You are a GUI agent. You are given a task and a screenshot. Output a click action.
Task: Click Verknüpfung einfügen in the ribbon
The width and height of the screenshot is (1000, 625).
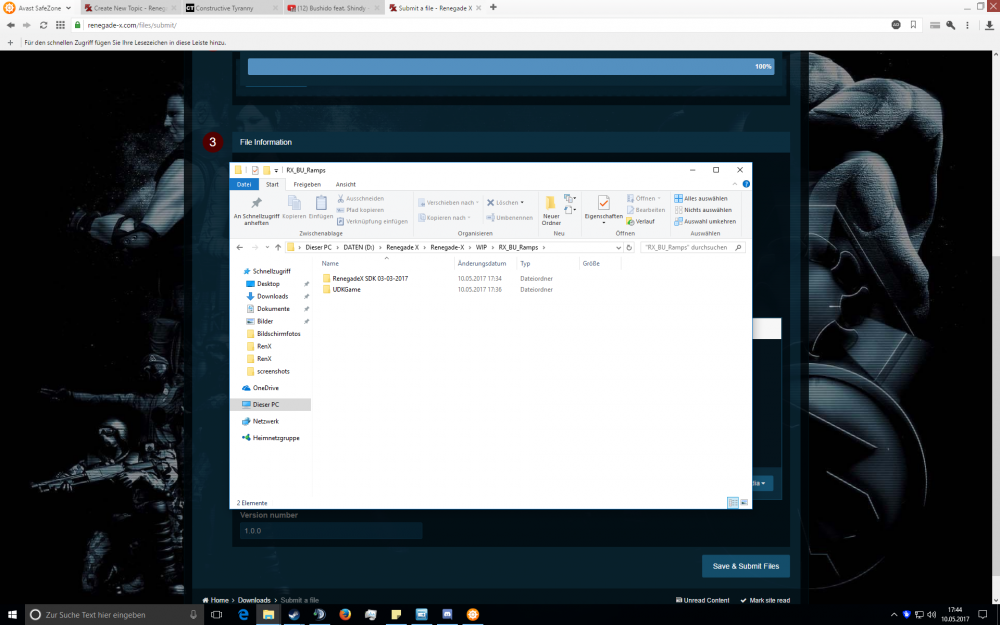pyautogui.click(x=372, y=221)
